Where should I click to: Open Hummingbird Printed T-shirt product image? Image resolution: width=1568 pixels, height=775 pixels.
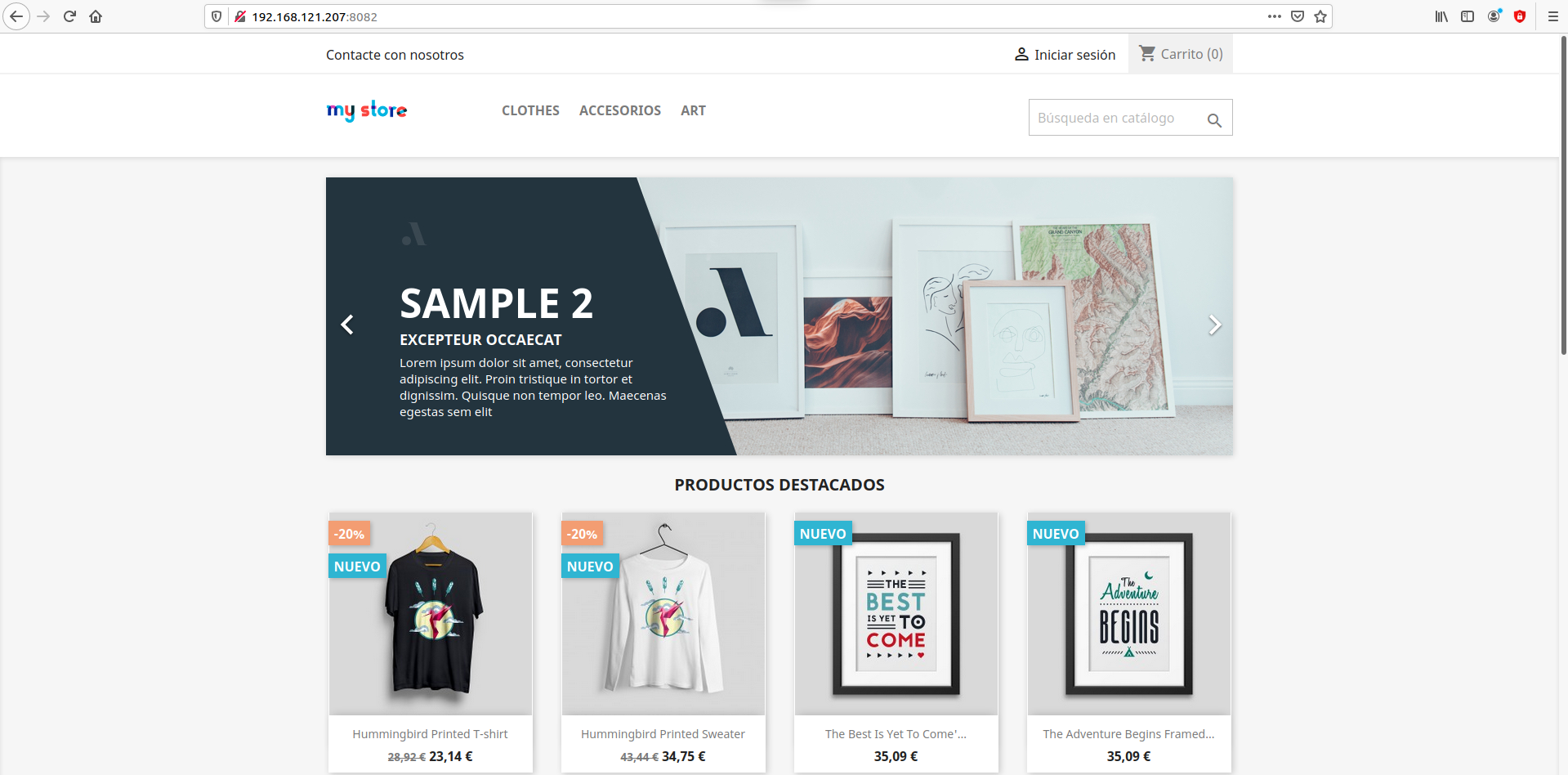pyautogui.click(x=431, y=614)
